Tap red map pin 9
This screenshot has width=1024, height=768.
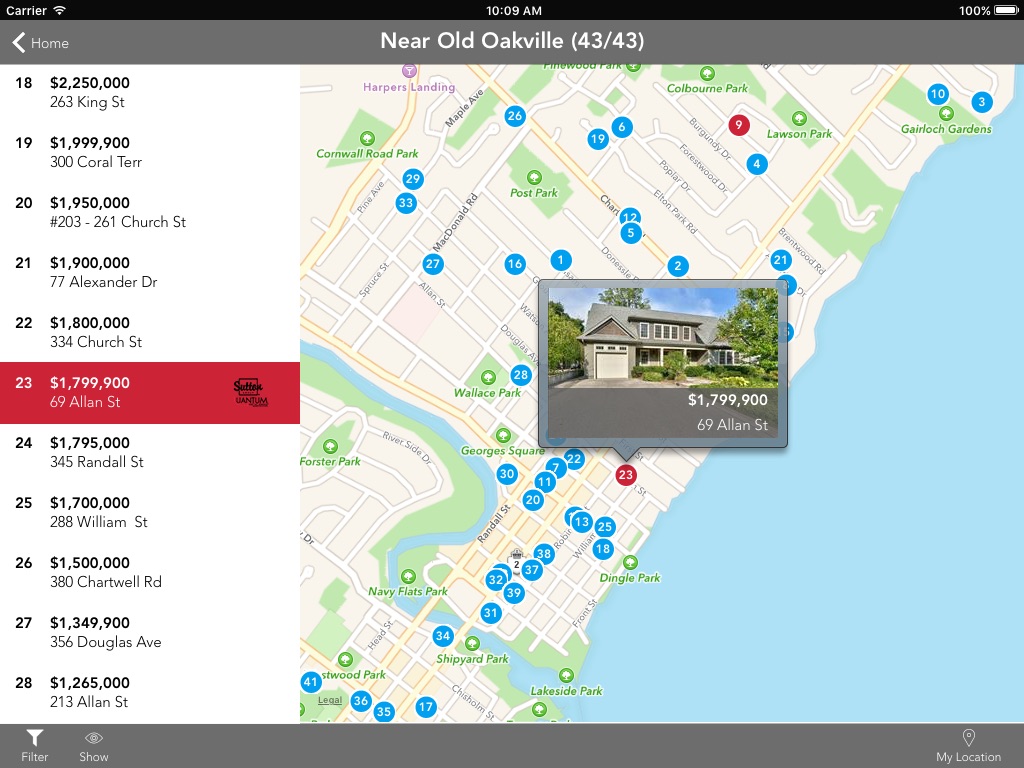(739, 125)
